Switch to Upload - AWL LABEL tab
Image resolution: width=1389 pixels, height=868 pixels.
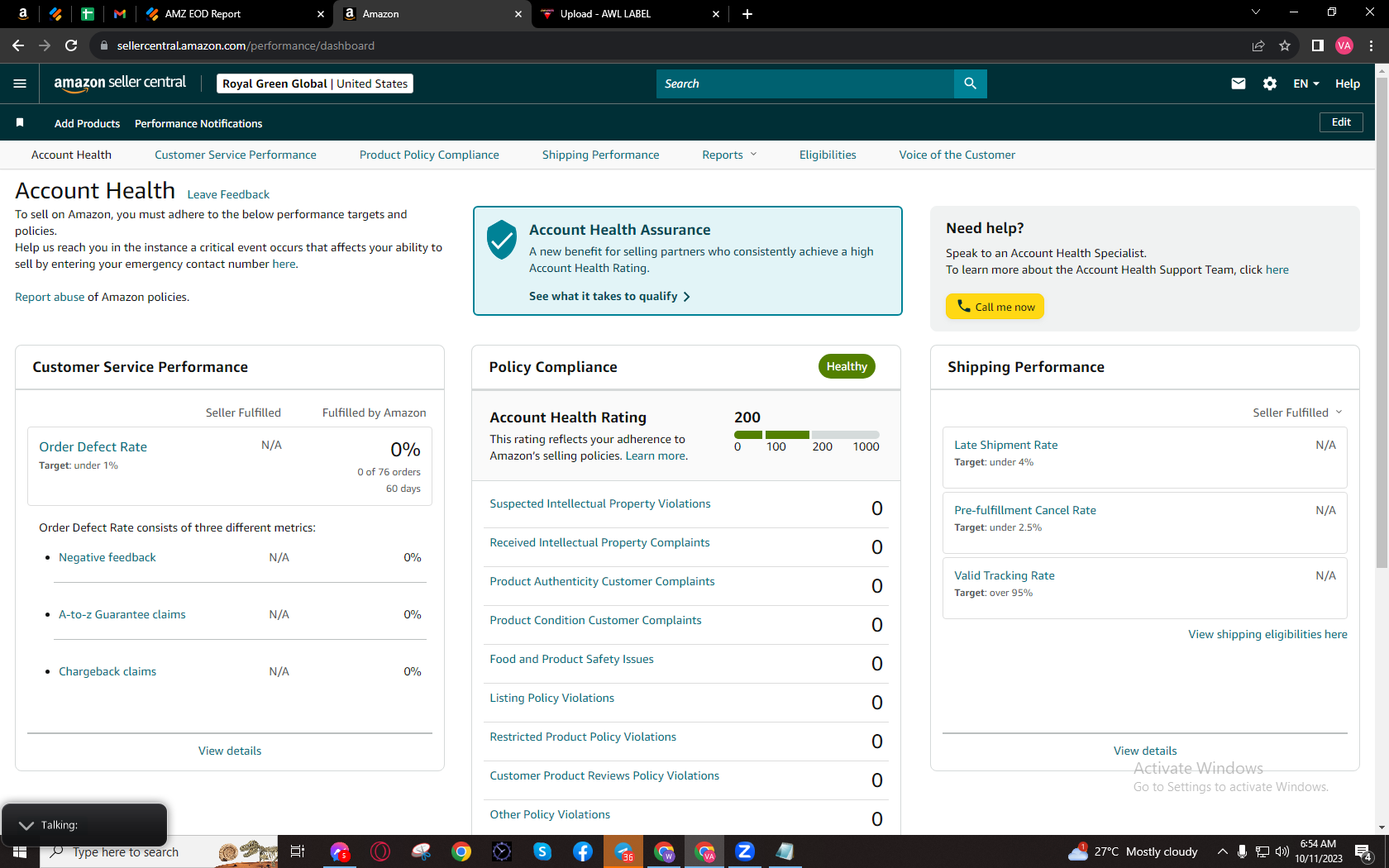pos(629,14)
